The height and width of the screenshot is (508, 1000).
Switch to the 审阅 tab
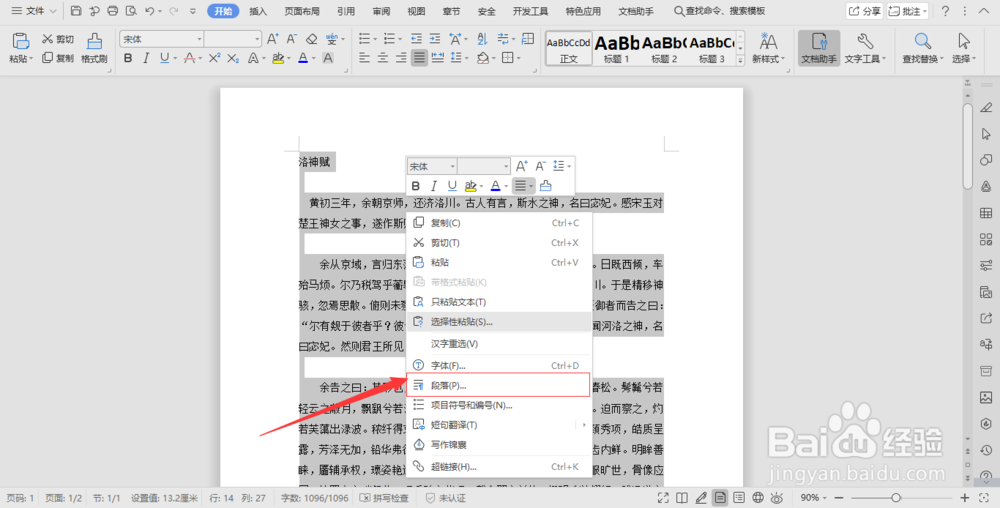pyautogui.click(x=381, y=11)
